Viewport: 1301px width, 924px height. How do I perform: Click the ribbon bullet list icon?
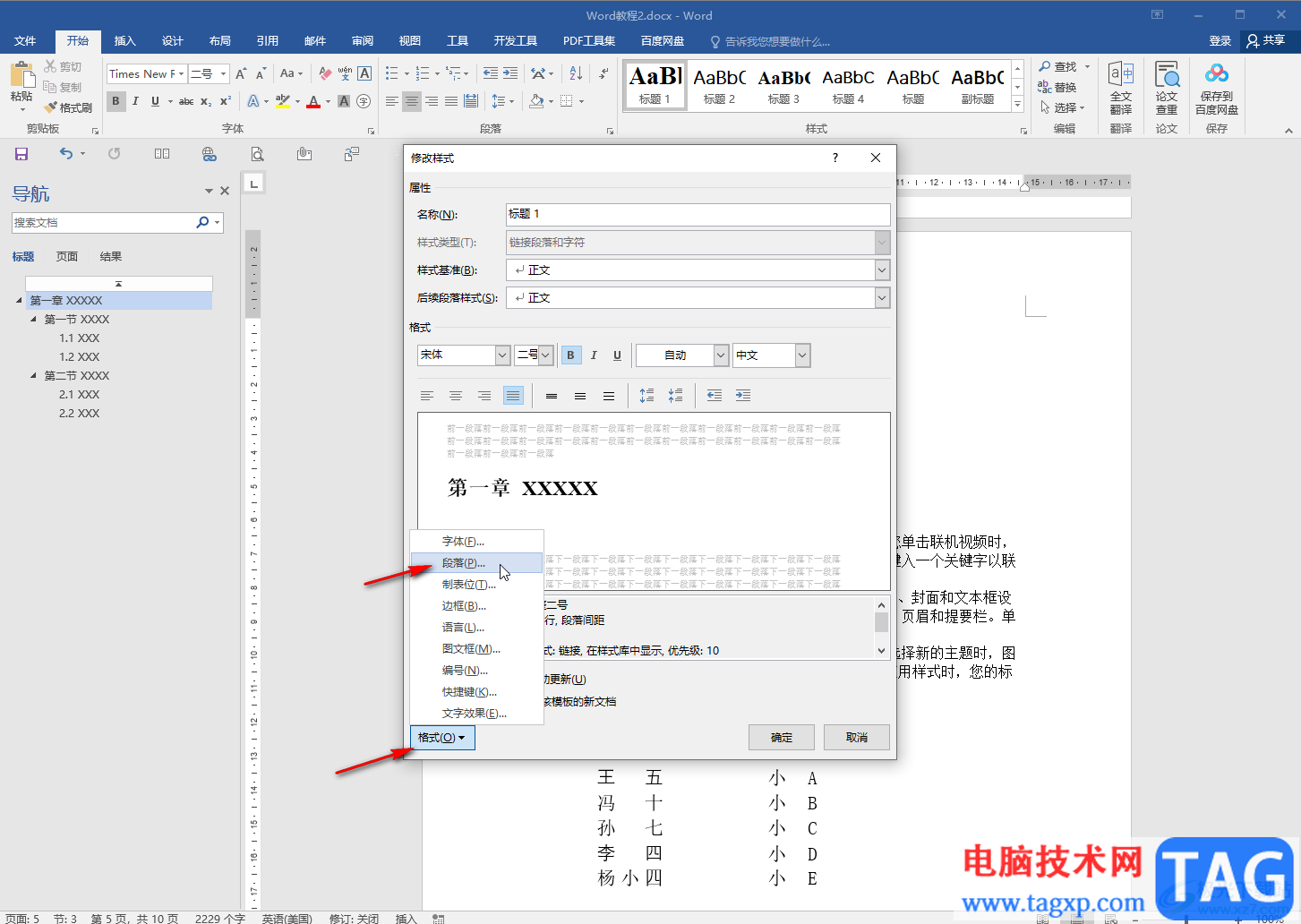pos(391,73)
